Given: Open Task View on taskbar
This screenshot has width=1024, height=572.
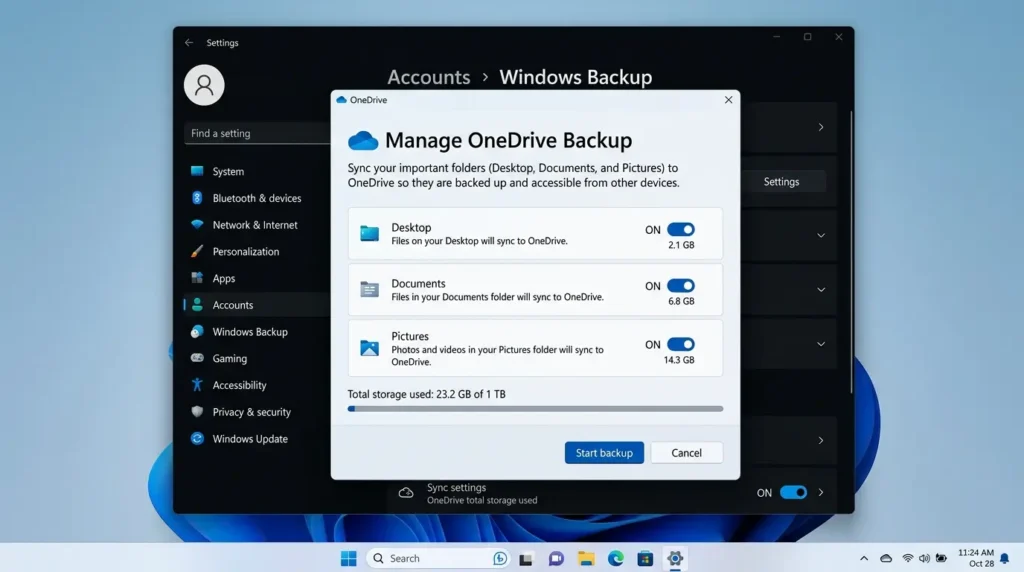Looking at the screenshot, I should 526,559.
